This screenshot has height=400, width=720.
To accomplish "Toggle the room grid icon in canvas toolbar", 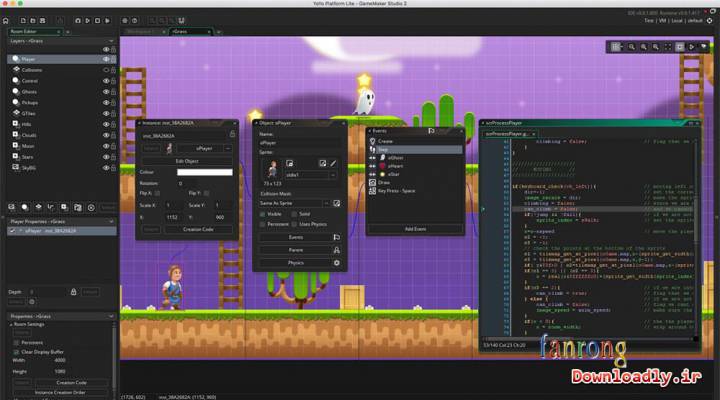I will coord(617,47).
